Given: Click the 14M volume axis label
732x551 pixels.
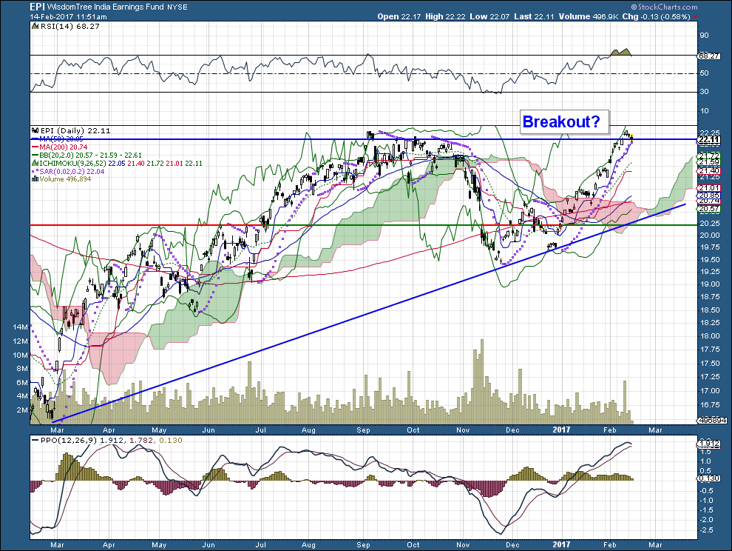Looking at the screenshot, I should 21,327.
